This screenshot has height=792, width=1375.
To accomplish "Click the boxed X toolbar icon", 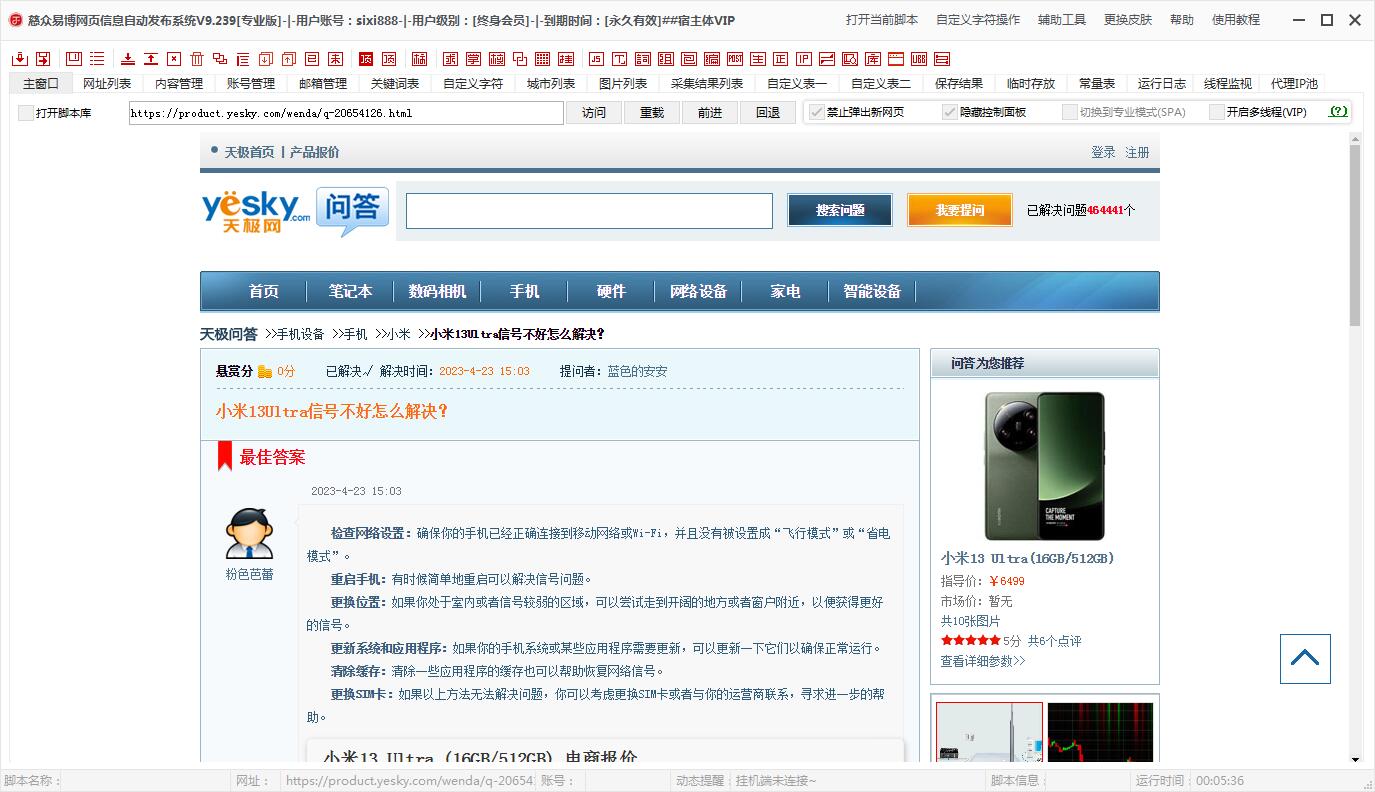I will point(174,59).
